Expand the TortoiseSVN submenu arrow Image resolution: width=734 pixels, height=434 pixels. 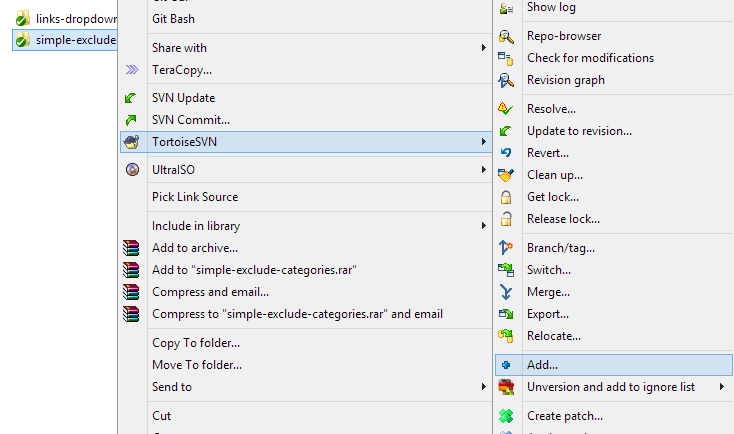coord(484,141)
